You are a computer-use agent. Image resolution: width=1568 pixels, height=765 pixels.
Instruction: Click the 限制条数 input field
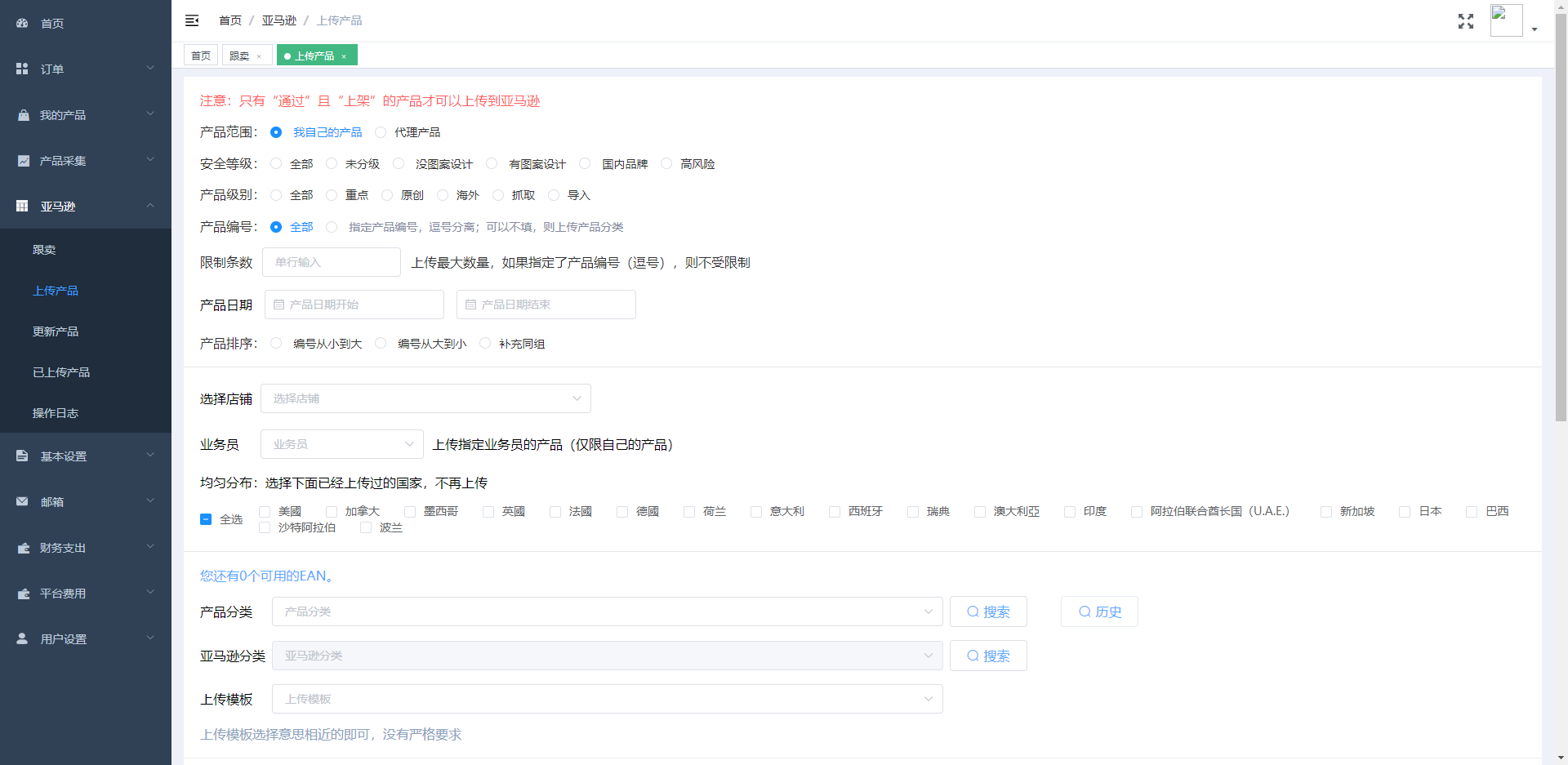pos(332,262)
